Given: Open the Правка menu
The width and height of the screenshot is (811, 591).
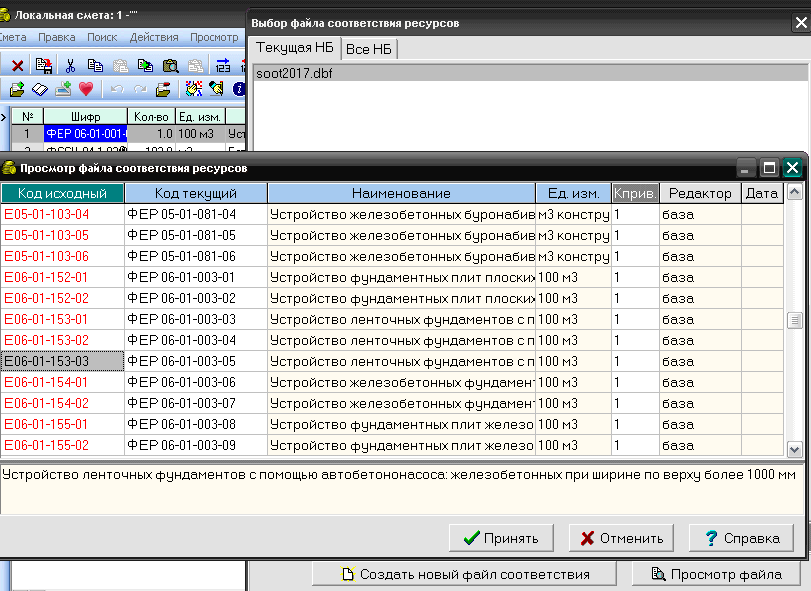Looking at the screenshot, I should [57, 37].
